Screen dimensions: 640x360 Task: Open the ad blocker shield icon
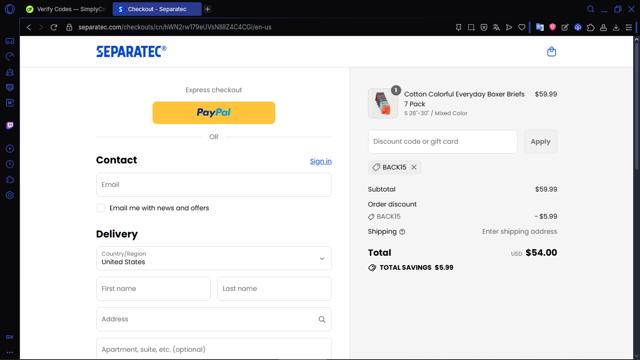484,27
